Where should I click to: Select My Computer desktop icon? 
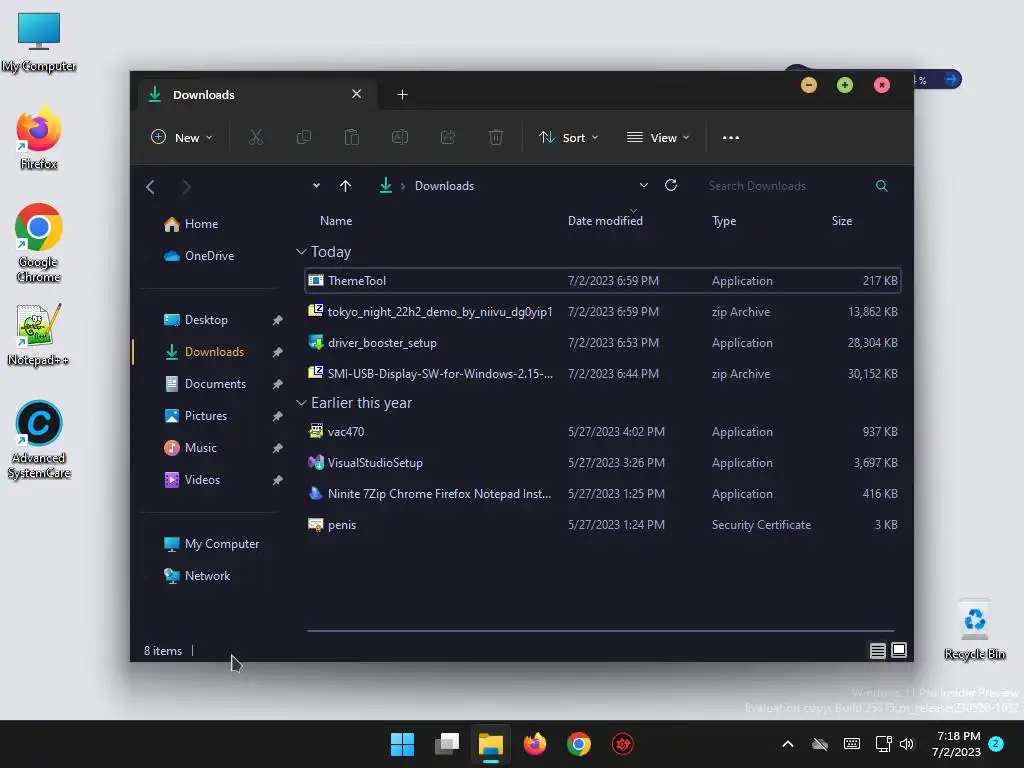[x=39, y=42]
